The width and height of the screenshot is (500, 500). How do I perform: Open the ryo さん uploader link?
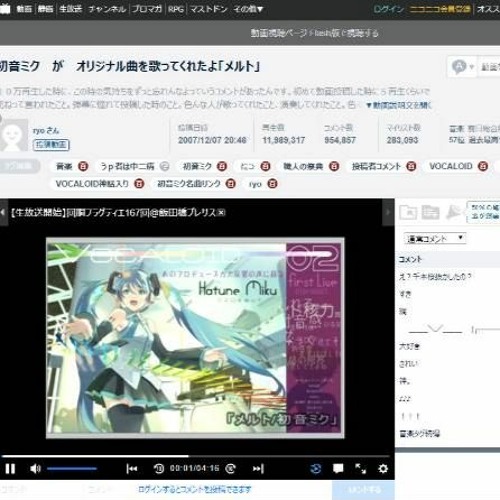click(x=46, y=130)
